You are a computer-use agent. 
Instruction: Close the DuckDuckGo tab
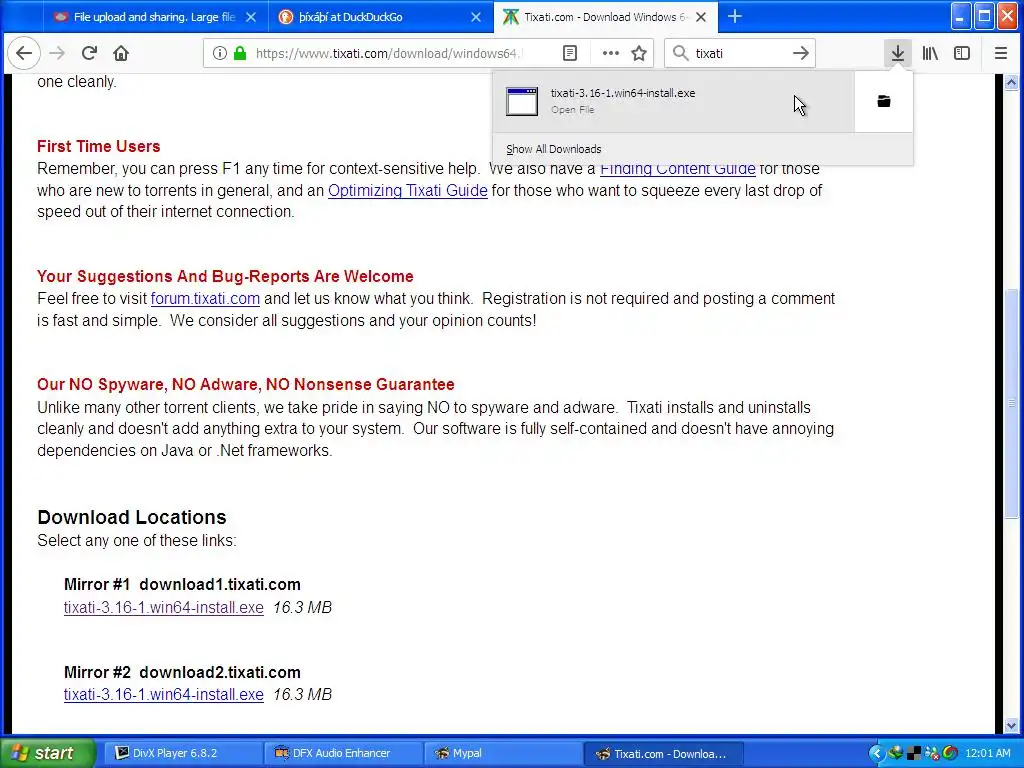pos(476,17)
